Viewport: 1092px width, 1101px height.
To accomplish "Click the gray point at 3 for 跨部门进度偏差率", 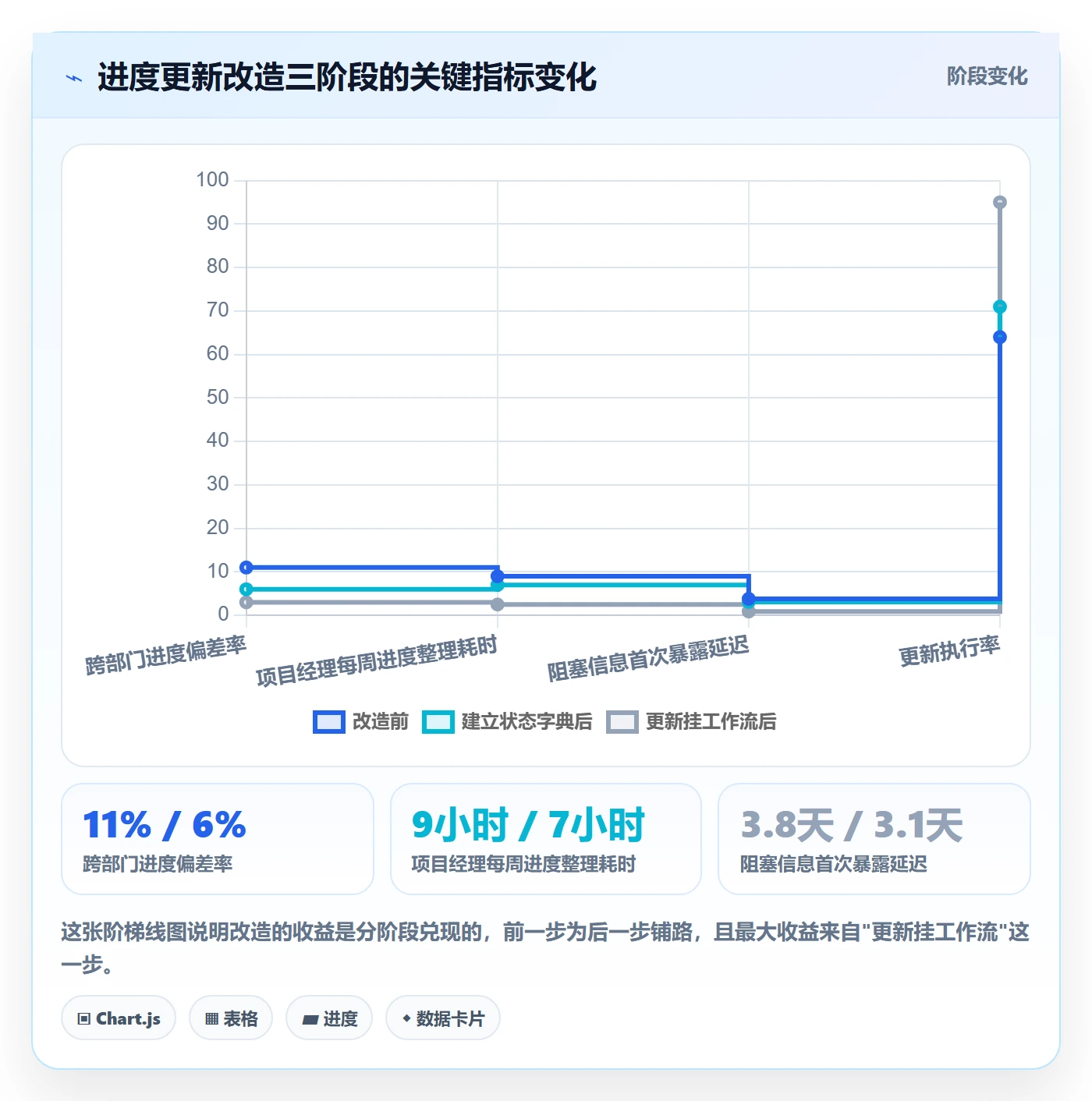I will [x=246, y=603].
